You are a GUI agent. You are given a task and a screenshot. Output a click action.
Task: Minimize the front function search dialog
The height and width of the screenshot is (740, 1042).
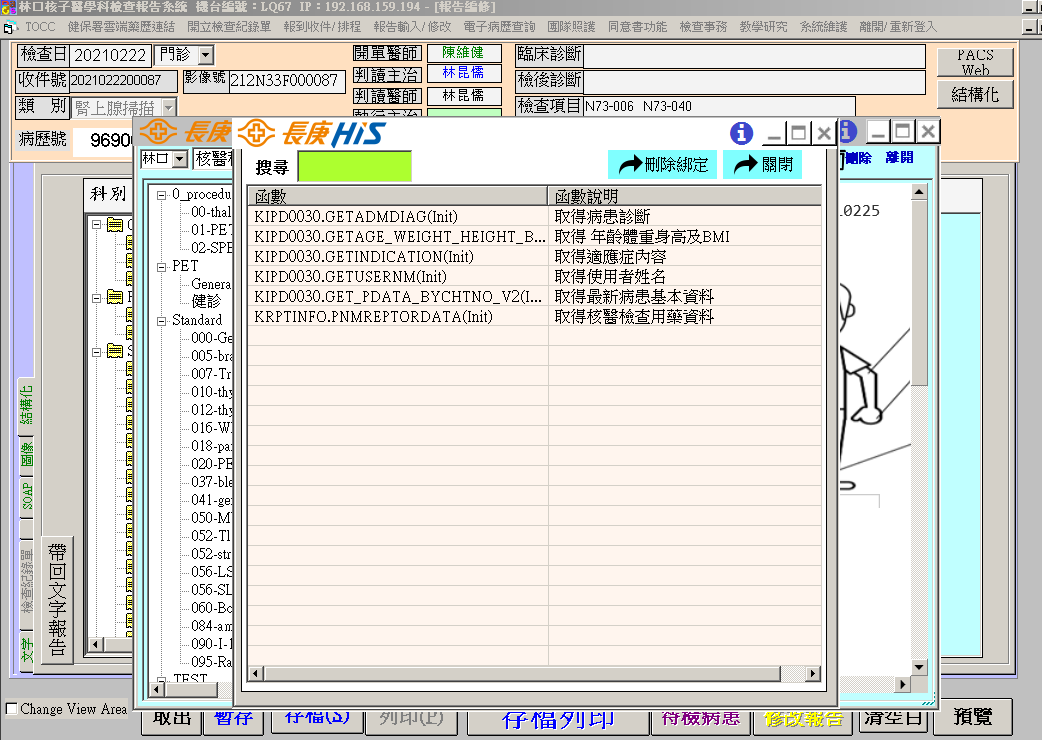click(773, 133)
